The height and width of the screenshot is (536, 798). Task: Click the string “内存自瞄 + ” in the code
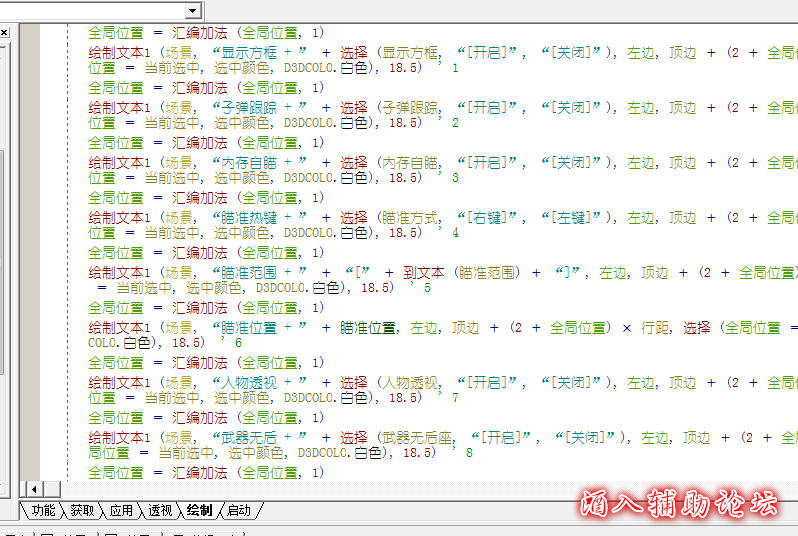(x=260, y=162)
